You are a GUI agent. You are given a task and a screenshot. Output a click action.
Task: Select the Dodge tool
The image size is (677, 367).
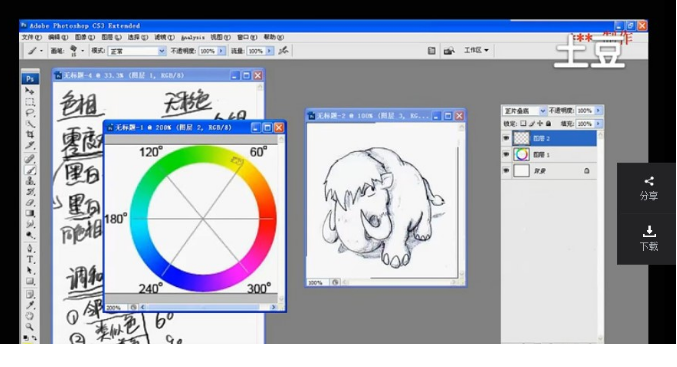pyautogui.click(x=29, y=234)
